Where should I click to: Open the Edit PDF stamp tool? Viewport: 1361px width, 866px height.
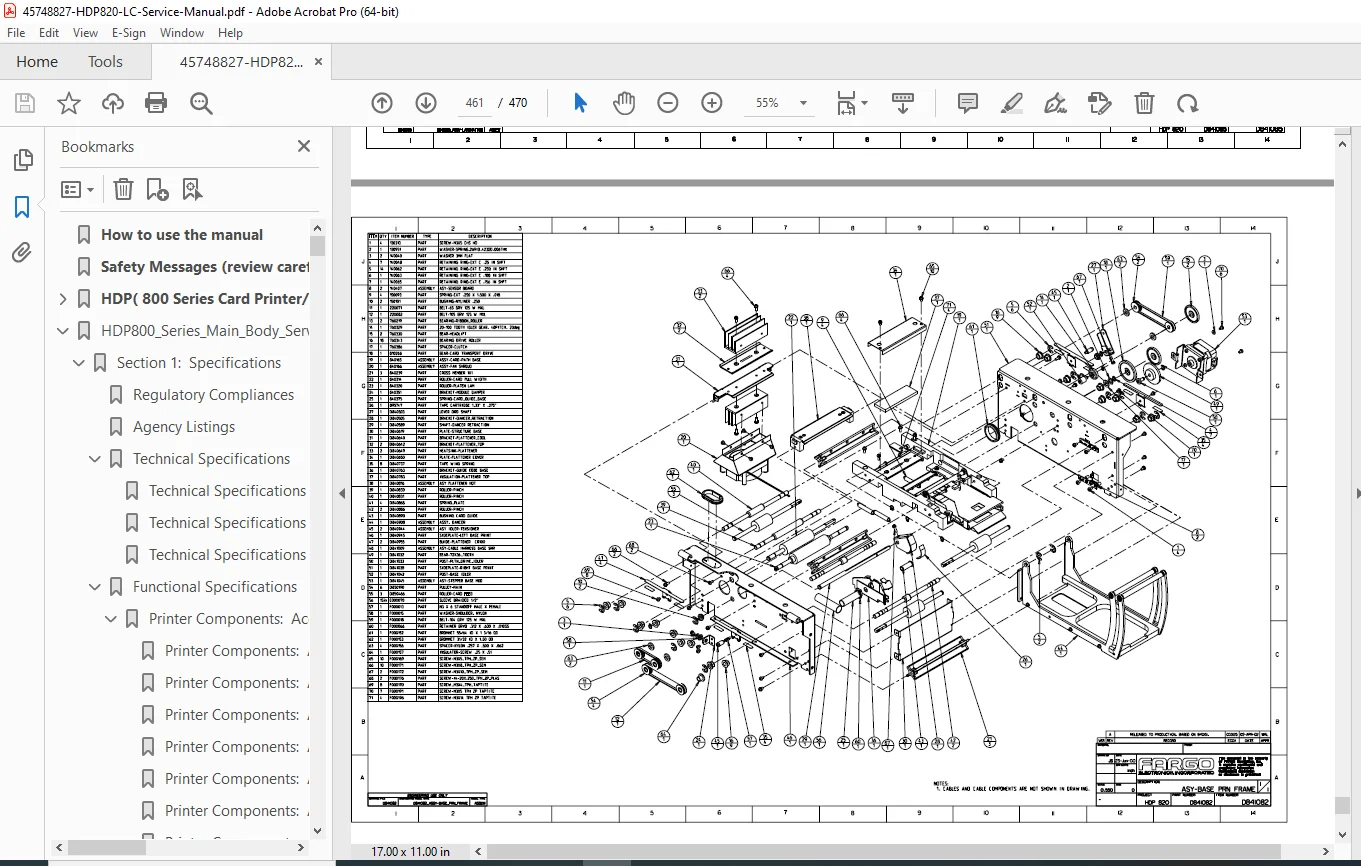(1099, 103)
